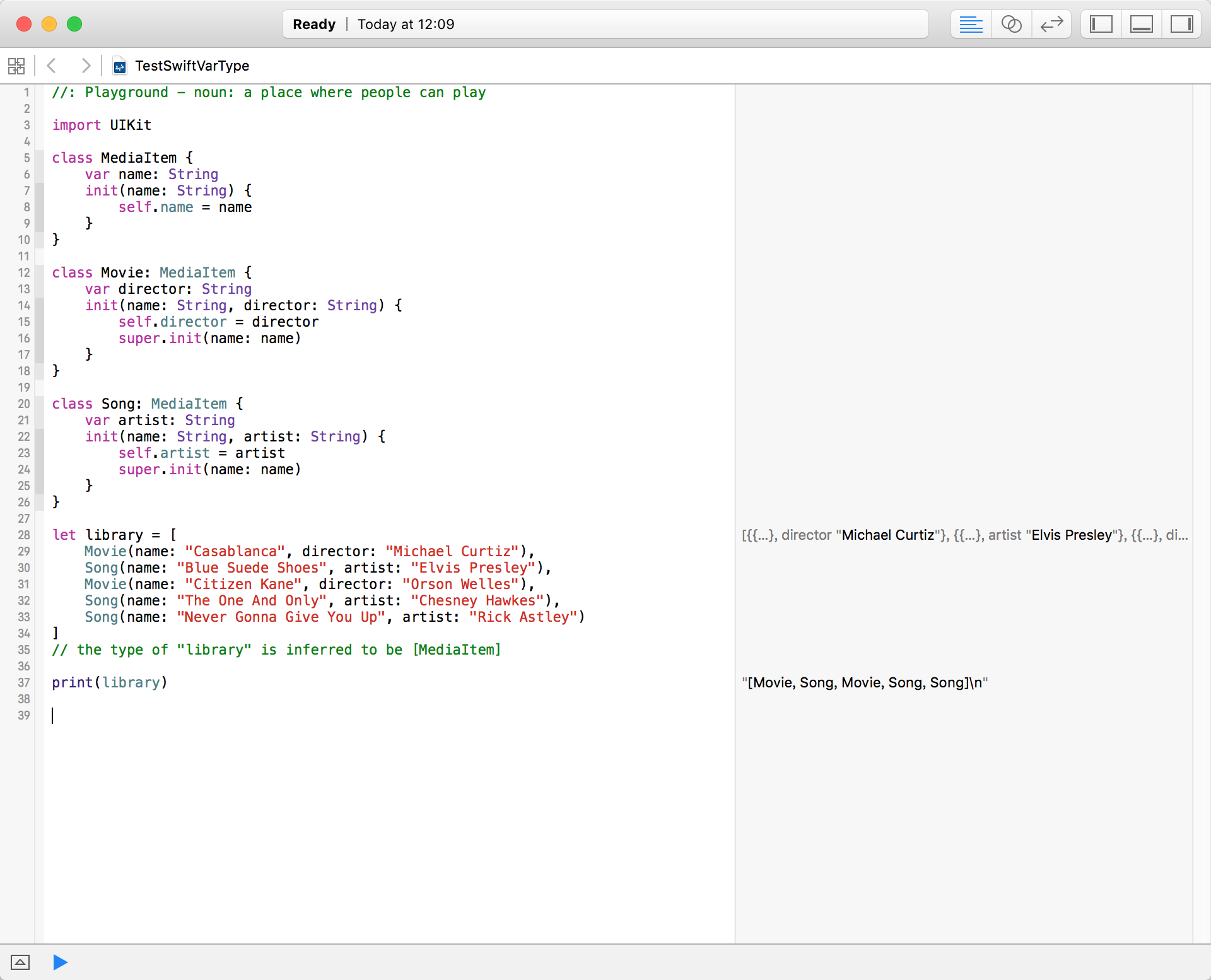Image resolution: width=1211 pixels, height=980 pixels.
Task: Click the navigator back arrow icon
Action: click(53, 65)
